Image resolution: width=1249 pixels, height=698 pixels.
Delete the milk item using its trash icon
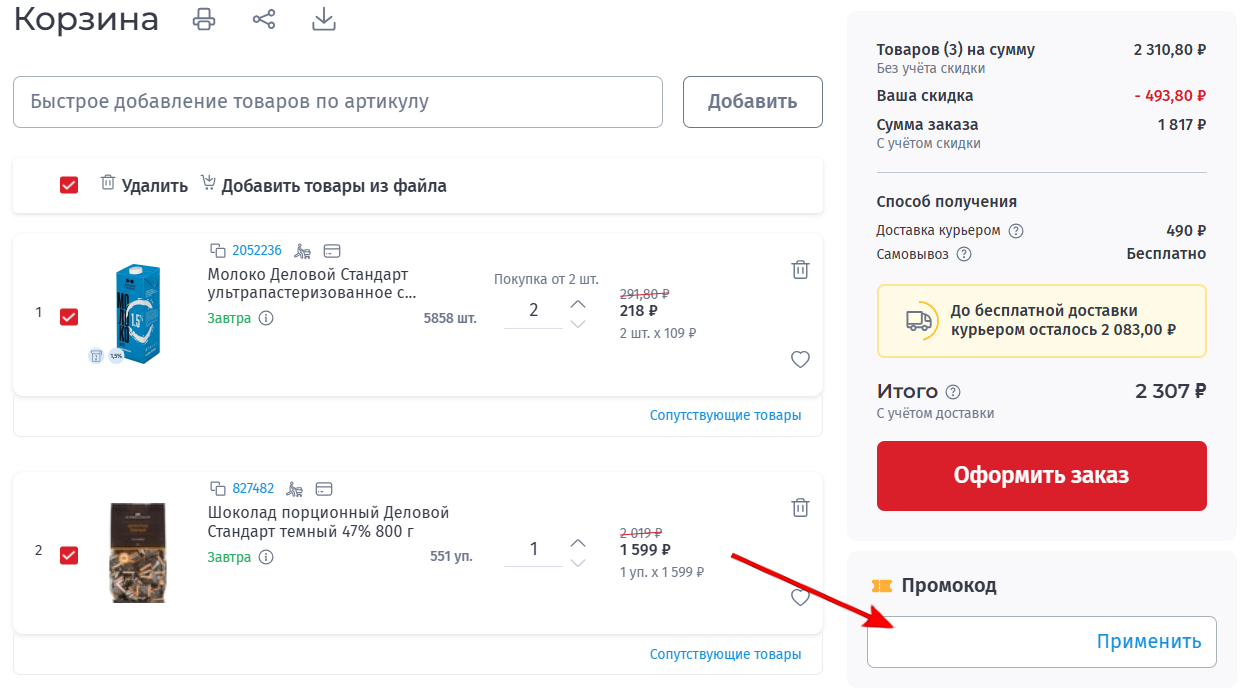pos(800,269)
